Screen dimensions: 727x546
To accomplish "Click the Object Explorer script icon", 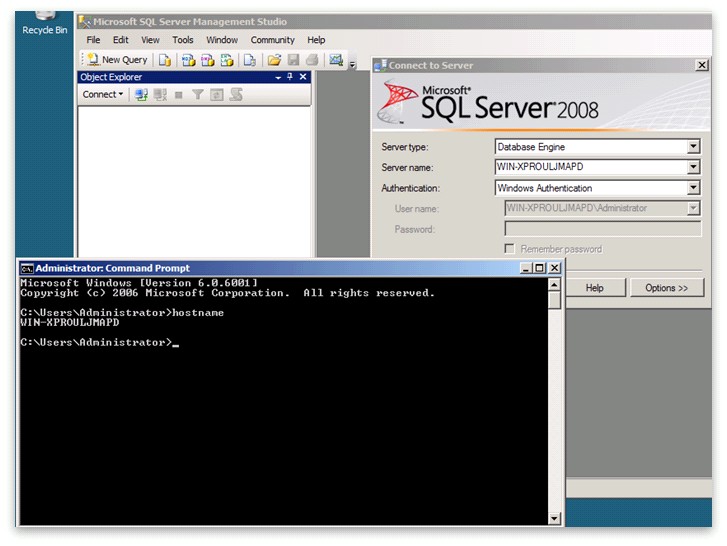I will (236, 95).
